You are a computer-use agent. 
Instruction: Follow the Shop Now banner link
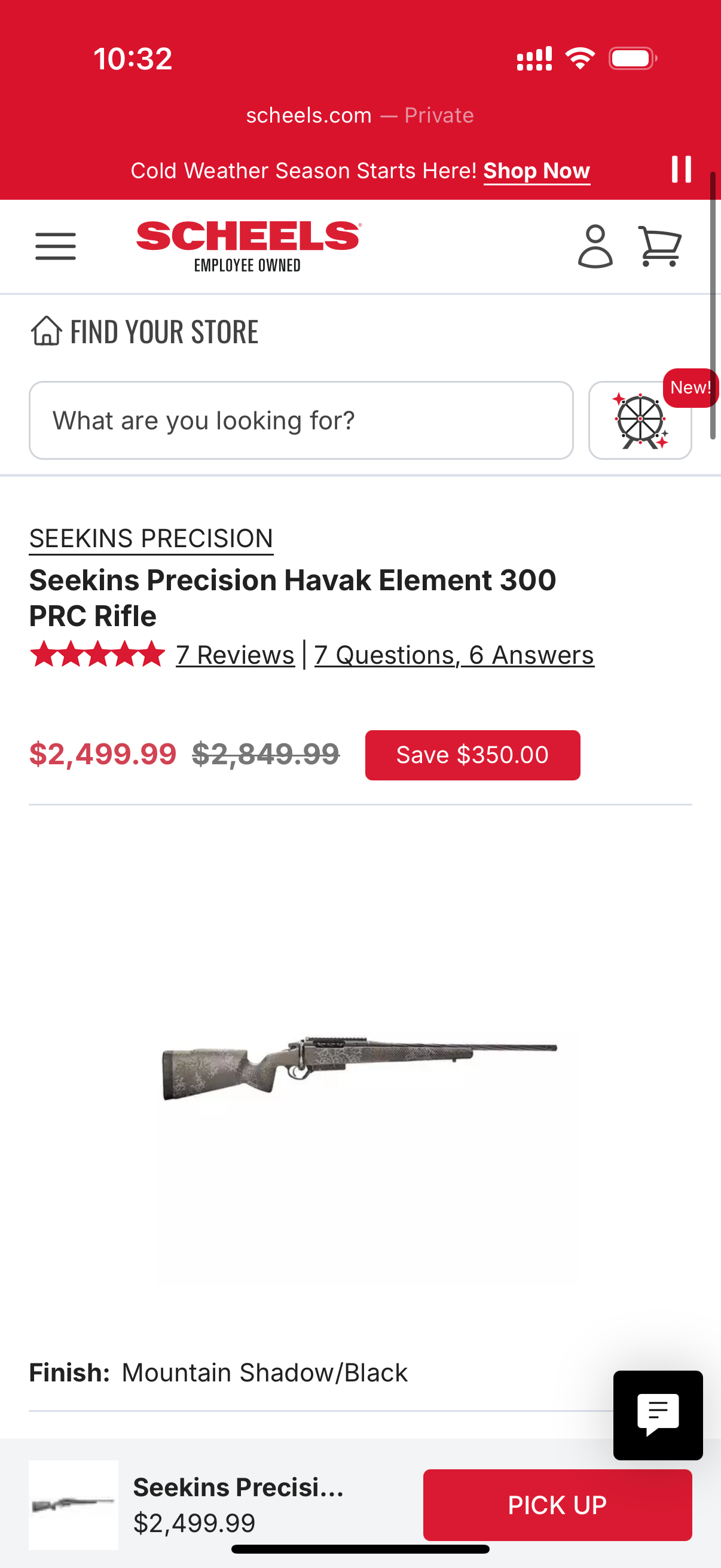coord(536,171)
